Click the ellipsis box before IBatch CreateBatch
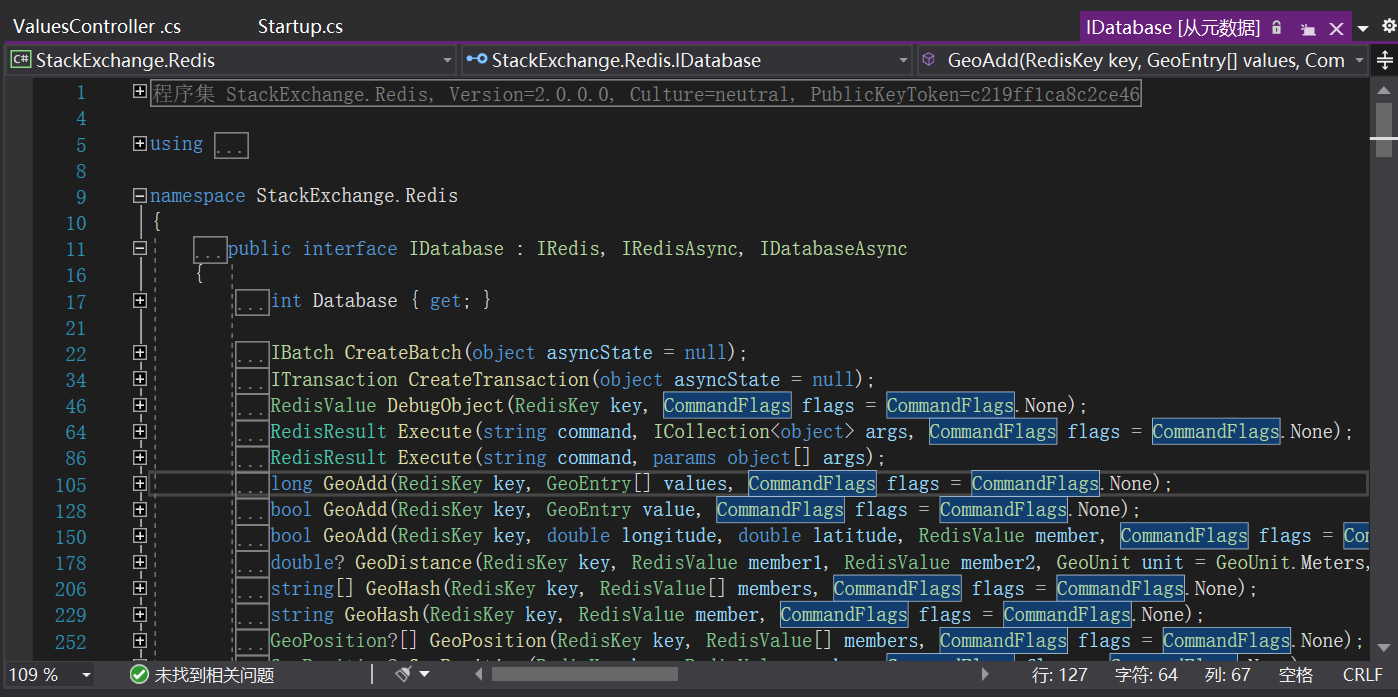The height and width of the screenshot is (697, 1398). click(253, 354)
